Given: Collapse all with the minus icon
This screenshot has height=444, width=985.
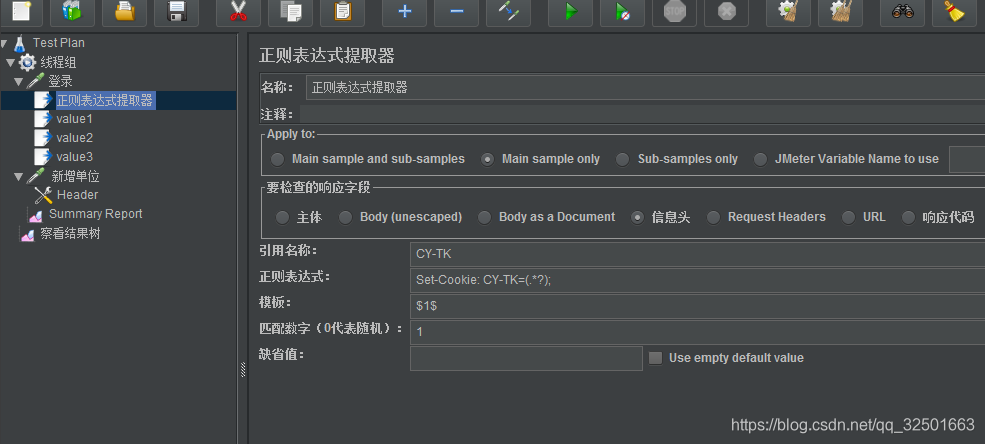Looking at the screenshot, I should tap(457, 12).
